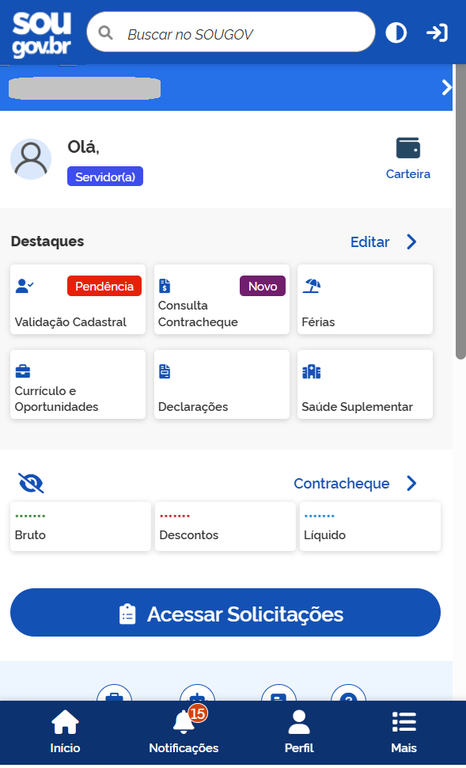Click the user avatar profile picture
Image resolution: width=466 pixels, height=768 pixels.
pos(31,159)
